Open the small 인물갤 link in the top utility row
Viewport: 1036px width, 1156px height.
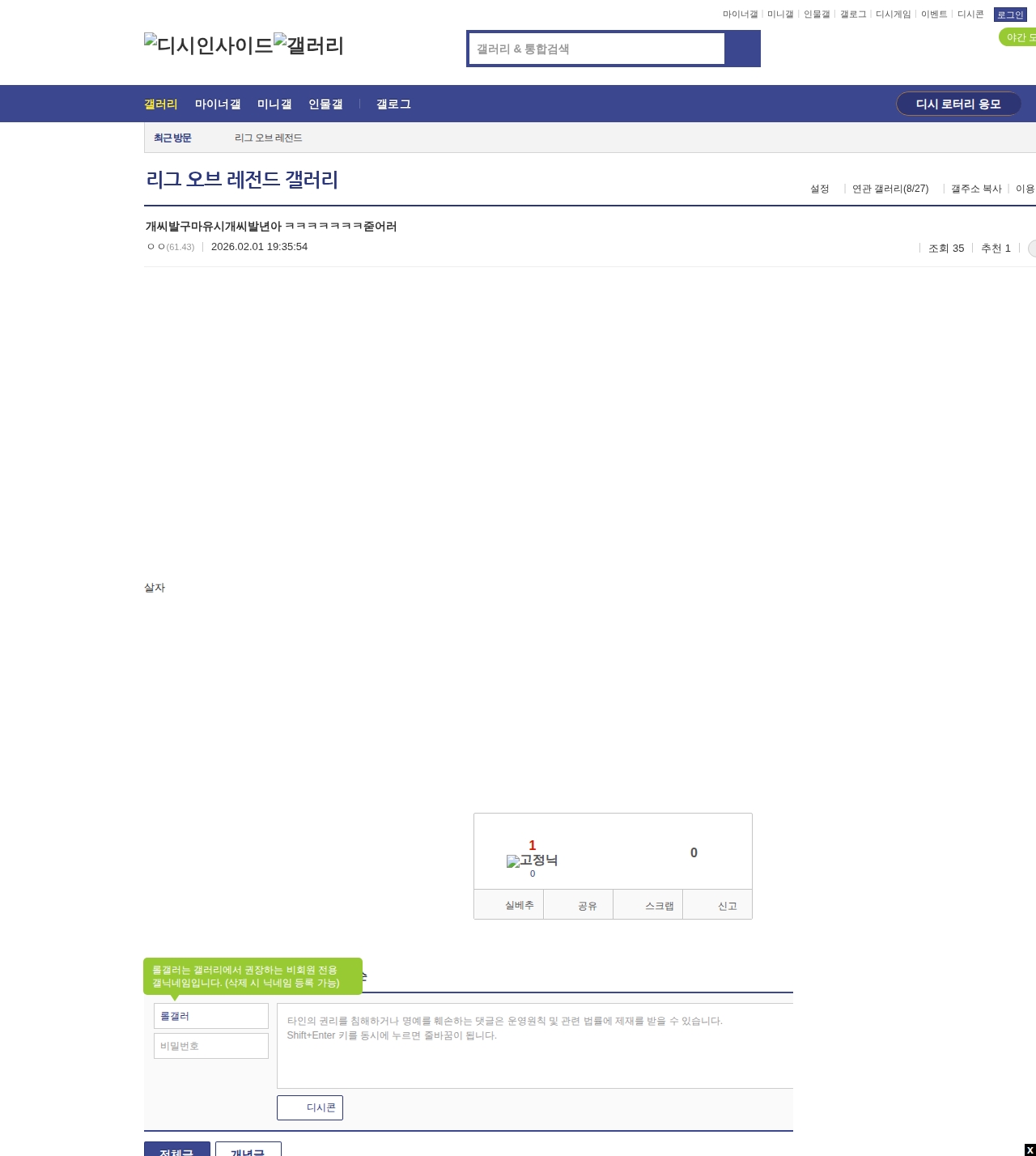(x=817, y=15)
